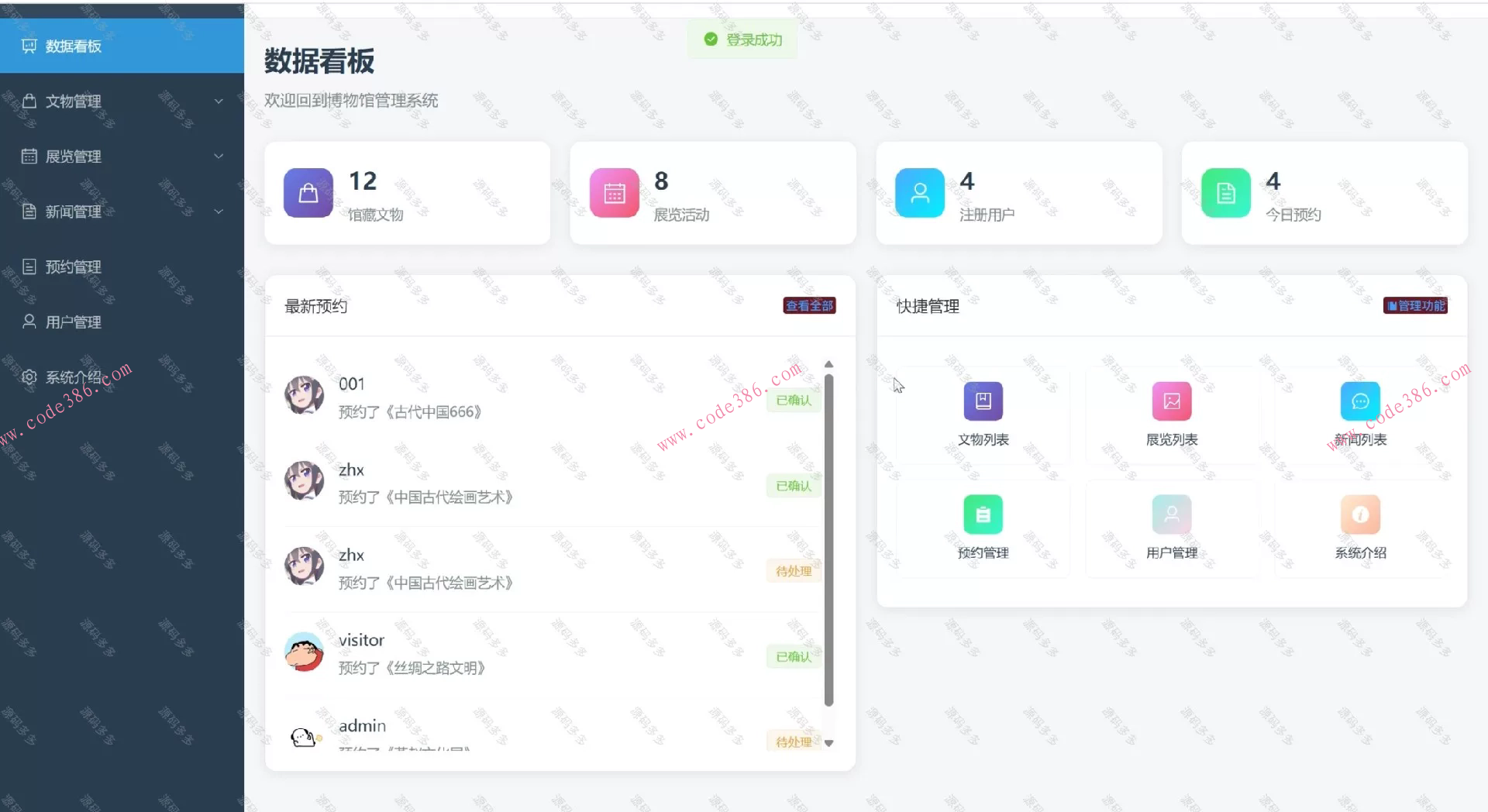Click the 管理功能 tag button
The width and height of the screenshot is (1488, 812).
point(1416,306)
